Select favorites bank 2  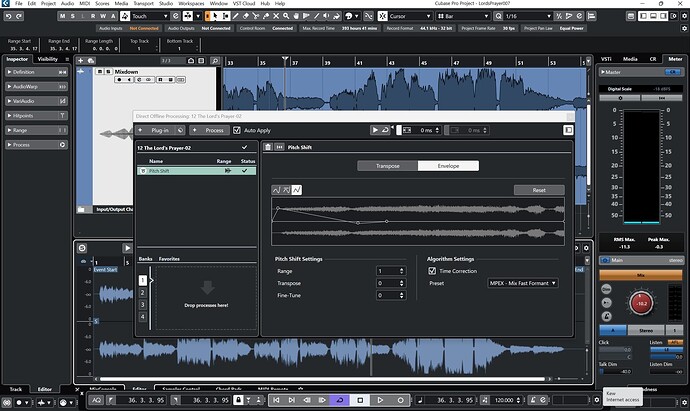coord(143,293)
